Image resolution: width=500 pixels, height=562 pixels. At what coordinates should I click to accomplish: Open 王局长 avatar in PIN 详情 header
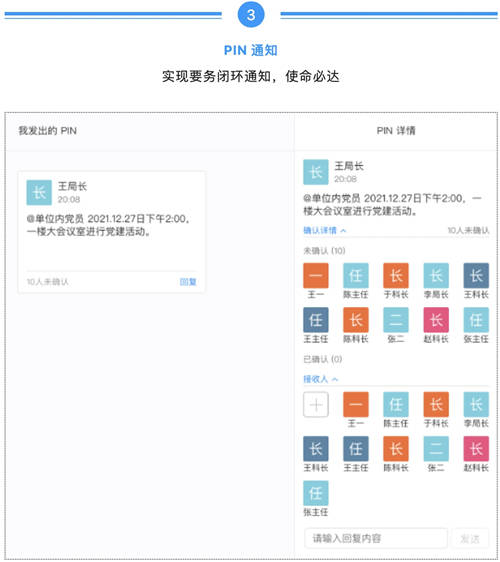[315, 172]
